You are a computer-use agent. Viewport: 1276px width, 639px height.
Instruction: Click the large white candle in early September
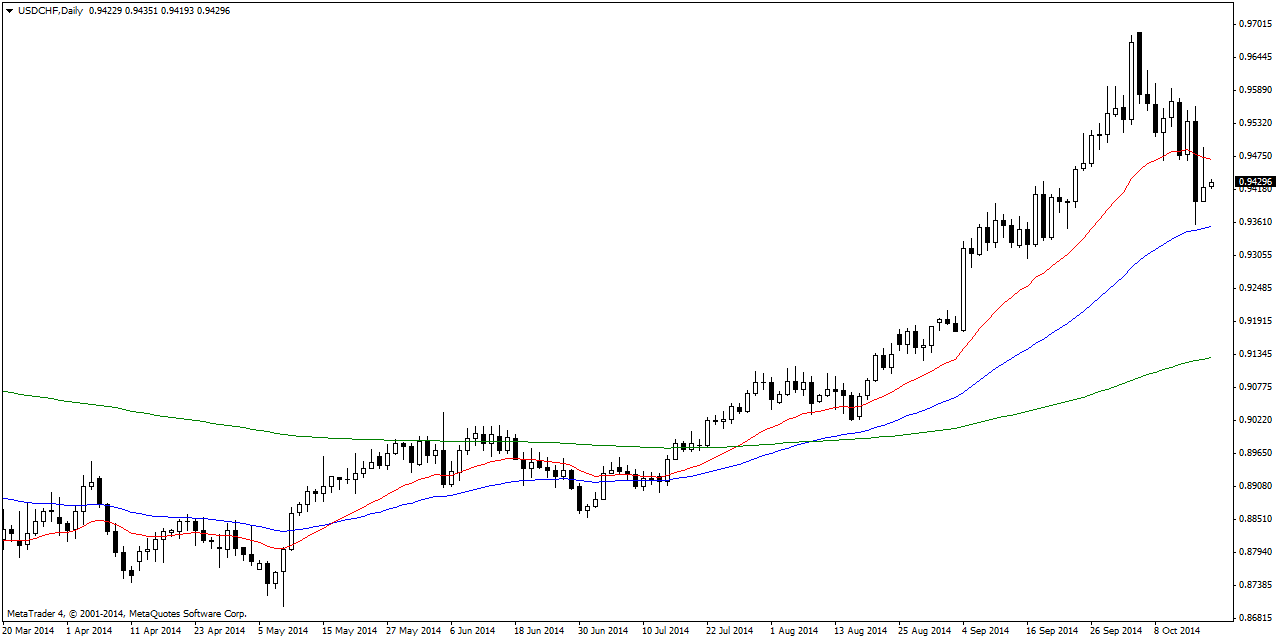pyautogui.click(x=963, y=288)
